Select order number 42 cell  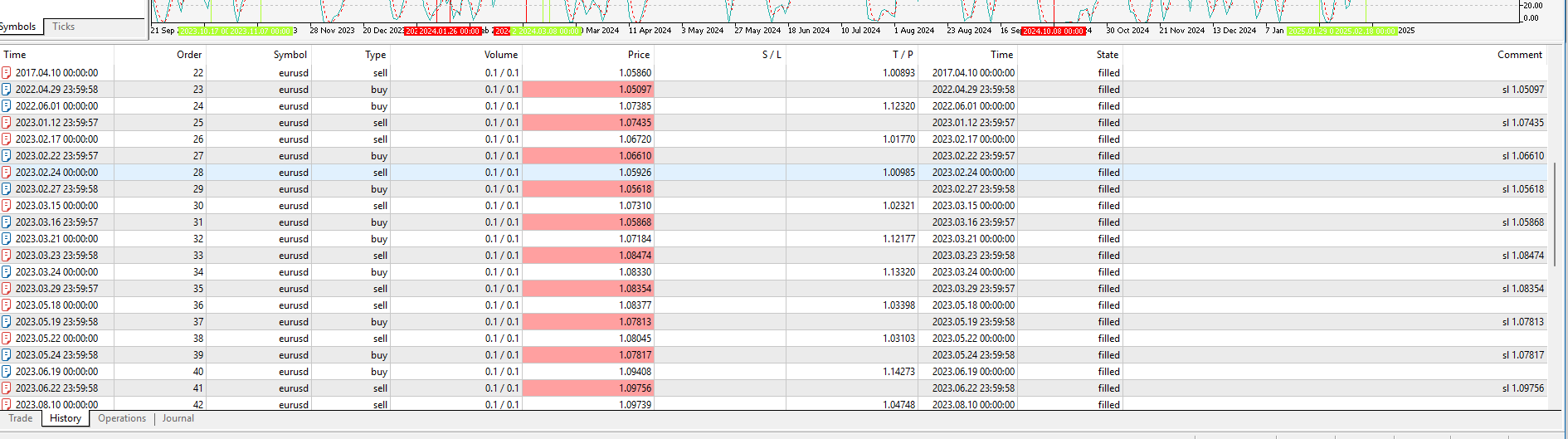160,405
